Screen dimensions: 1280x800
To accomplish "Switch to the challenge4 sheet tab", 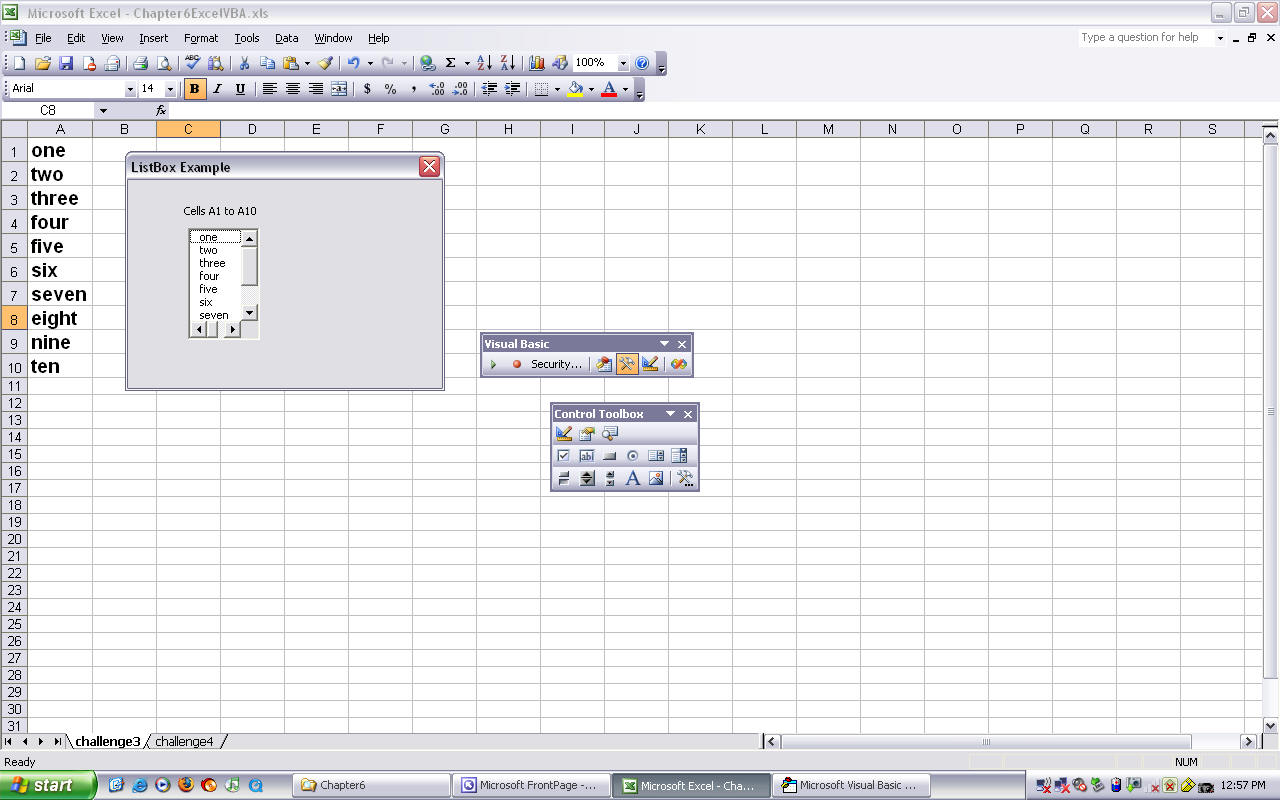I will pyautogui.click(x=185, y=741).
